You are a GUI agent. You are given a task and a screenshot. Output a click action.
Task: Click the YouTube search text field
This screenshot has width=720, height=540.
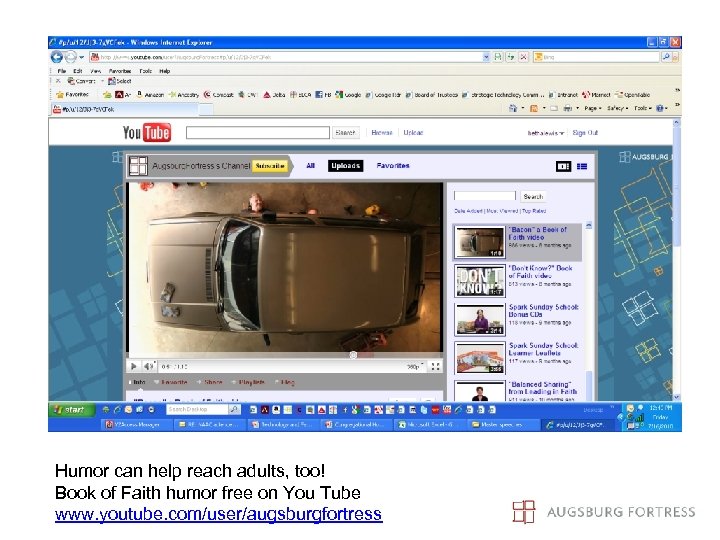coord(258,133)
